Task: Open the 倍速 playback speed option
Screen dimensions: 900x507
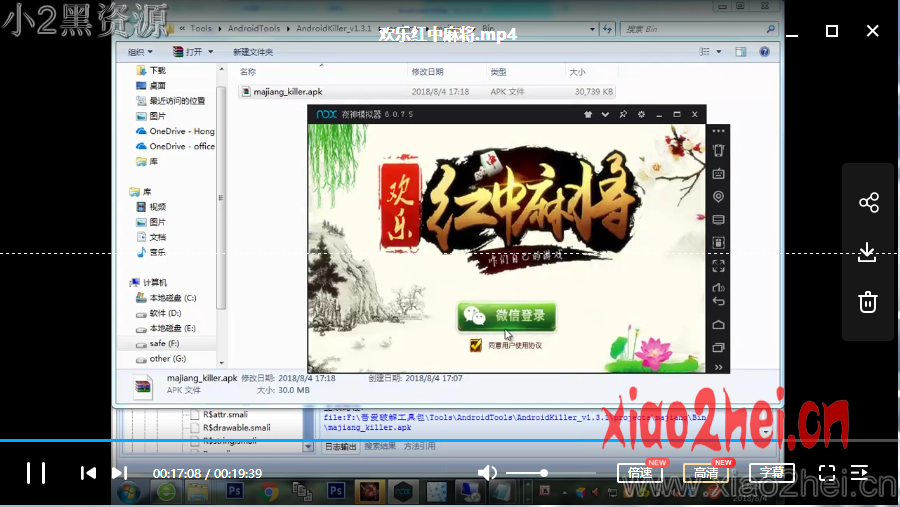Action: tap(640, 473)
